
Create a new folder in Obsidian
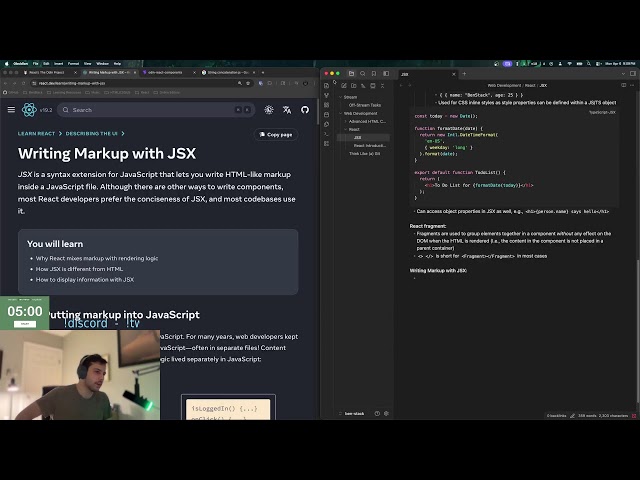tap(353, 86)
